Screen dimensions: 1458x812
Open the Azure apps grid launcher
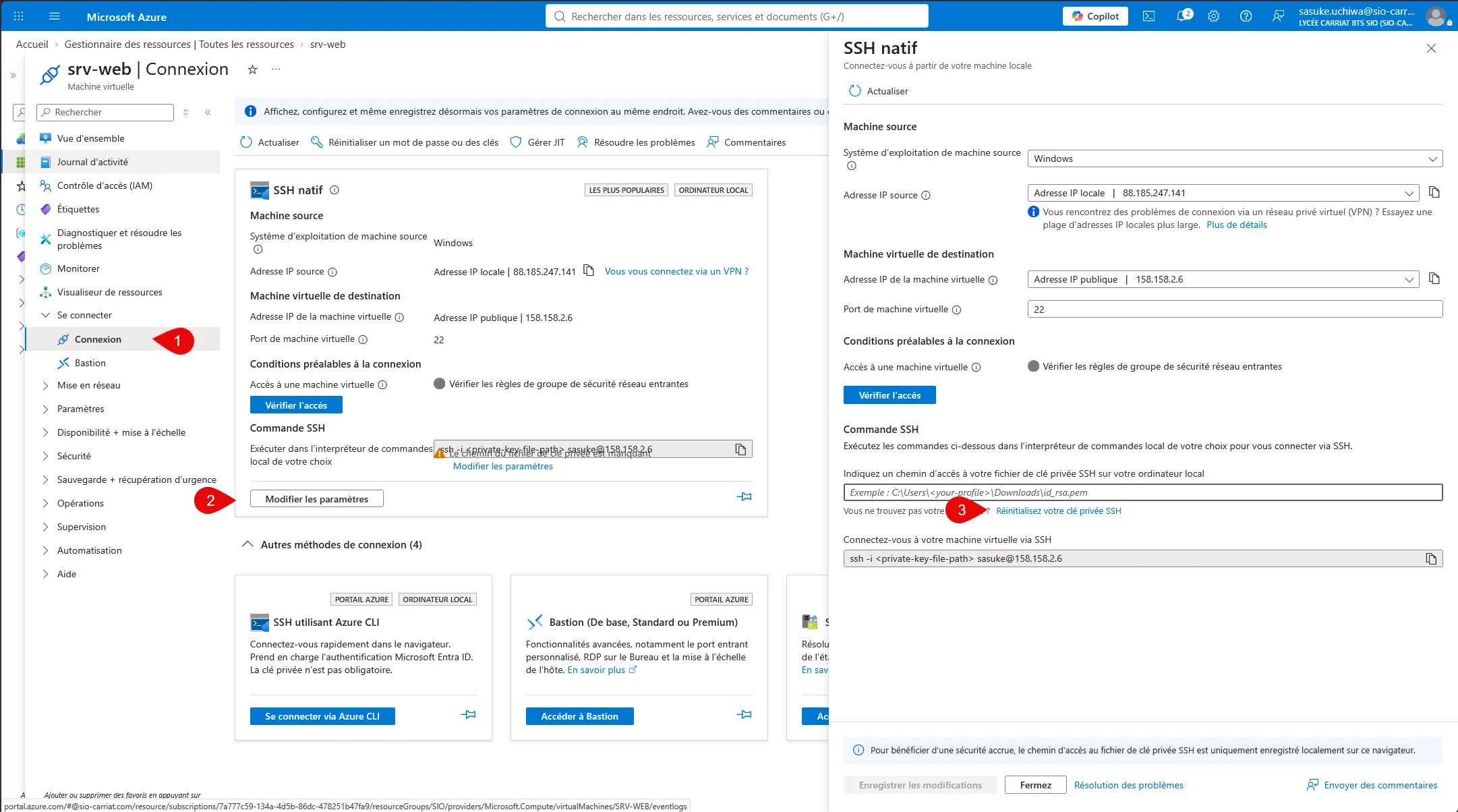19,16
